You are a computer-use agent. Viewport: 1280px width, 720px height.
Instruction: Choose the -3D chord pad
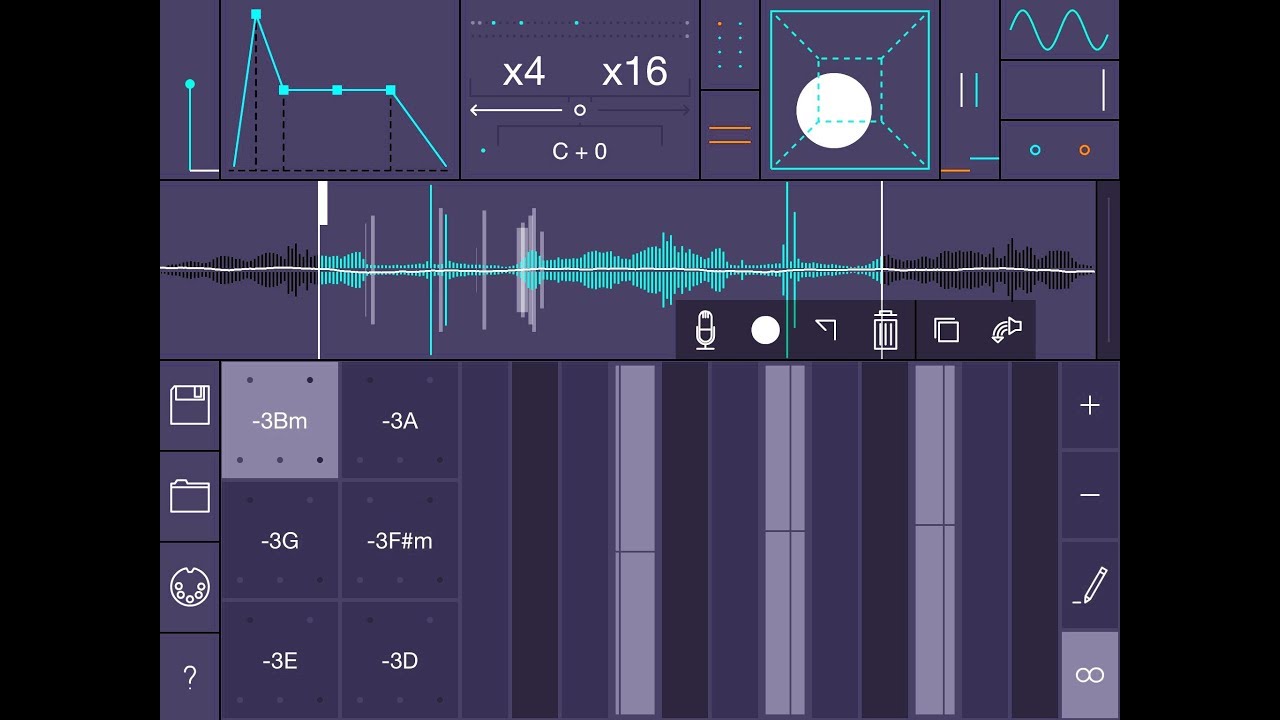tap(400, 660)
